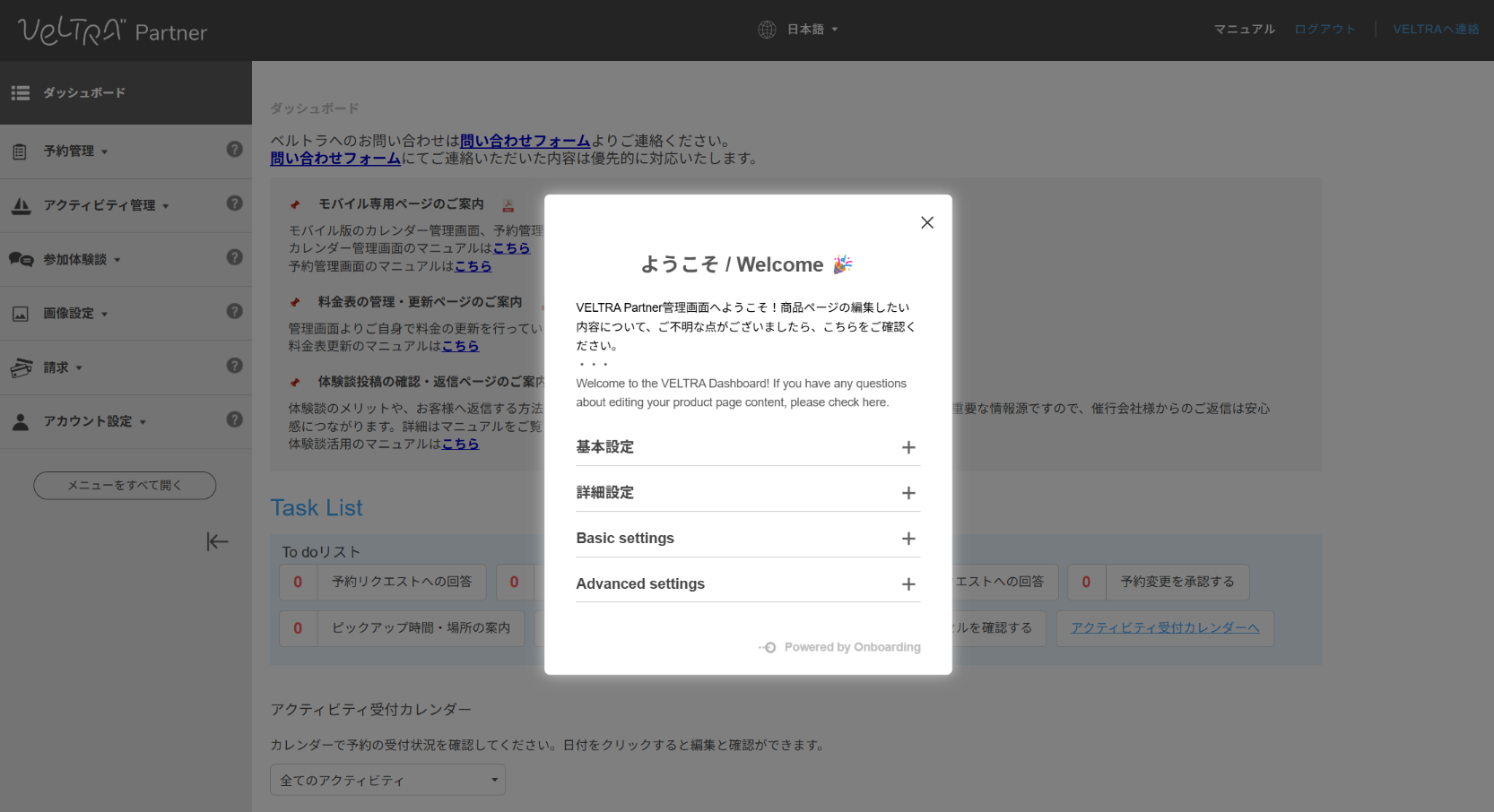Click the 予約変更を承認する task button
Image resolution: width=1494 pixels, height=812 pixels.
point(1159,583)
